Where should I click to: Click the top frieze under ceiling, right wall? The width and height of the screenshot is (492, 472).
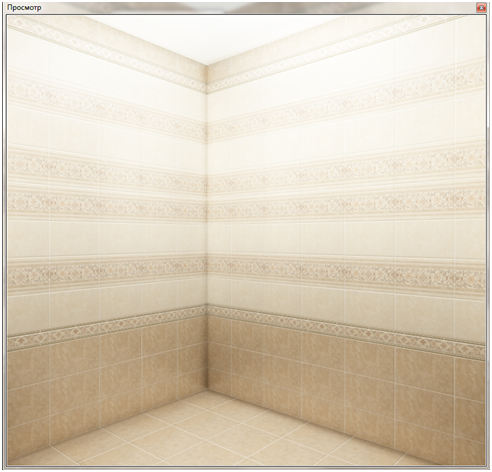pyautogui.click(x=333, y=52)
